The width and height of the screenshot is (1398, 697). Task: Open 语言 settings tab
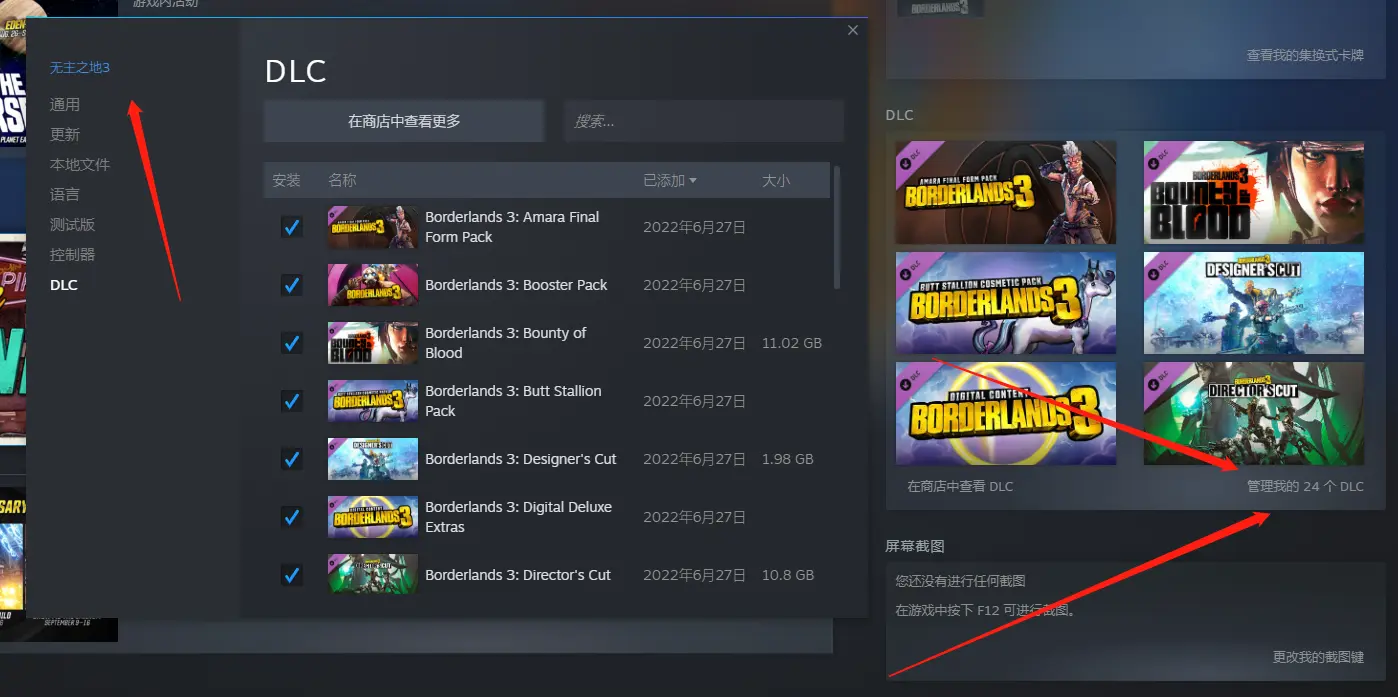[65, 195]
